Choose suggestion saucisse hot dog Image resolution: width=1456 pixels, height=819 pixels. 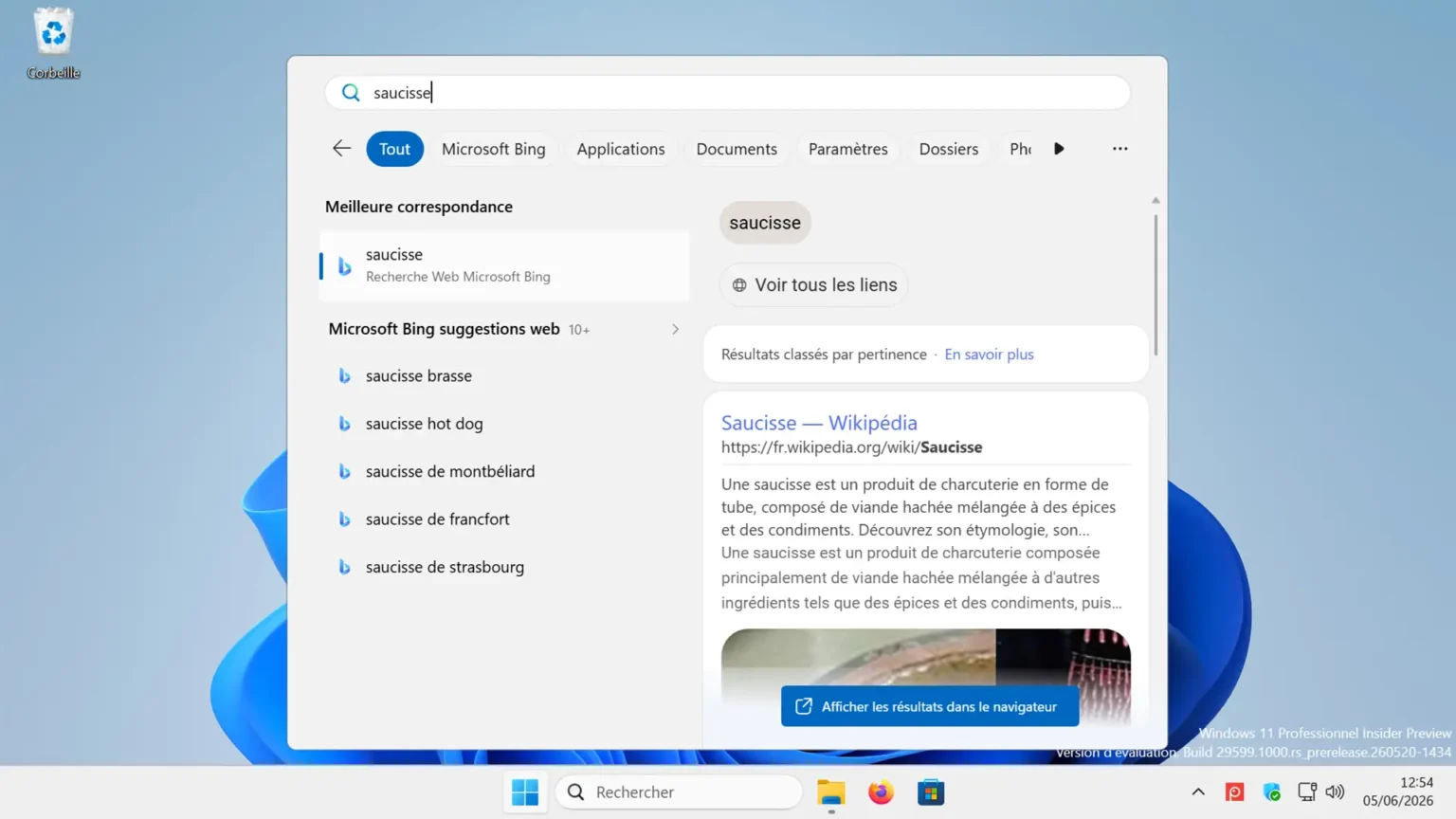pyautogui.click(x=504, y=424)
